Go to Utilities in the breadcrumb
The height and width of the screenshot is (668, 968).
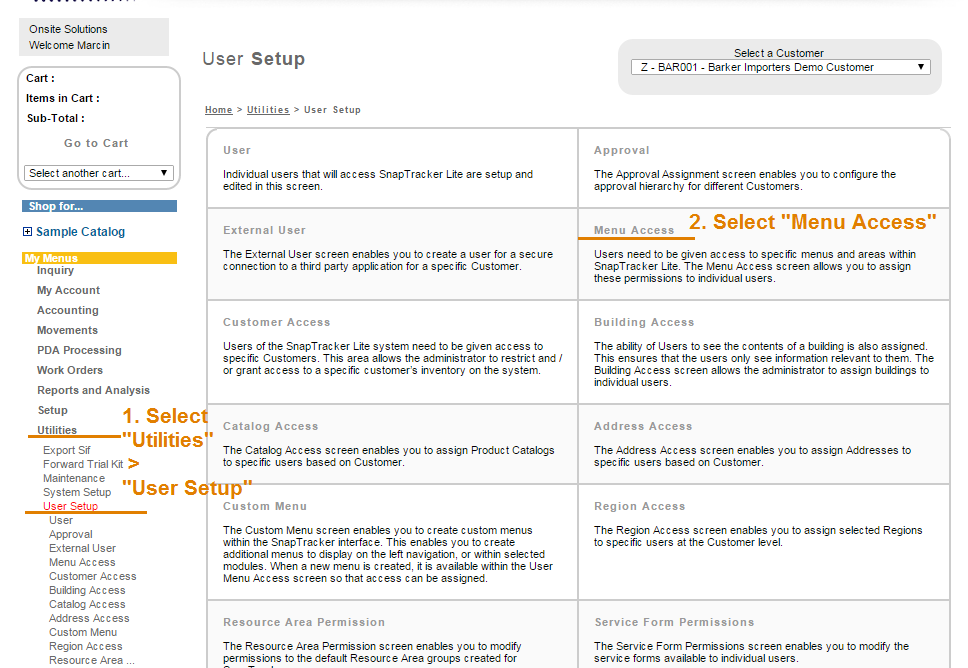[x=268, y=110]
